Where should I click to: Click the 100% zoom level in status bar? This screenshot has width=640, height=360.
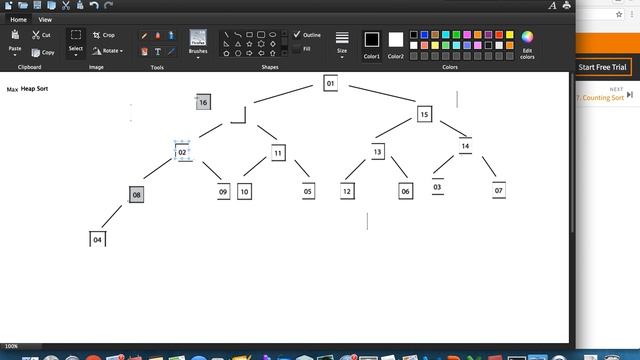coord(11,346)
